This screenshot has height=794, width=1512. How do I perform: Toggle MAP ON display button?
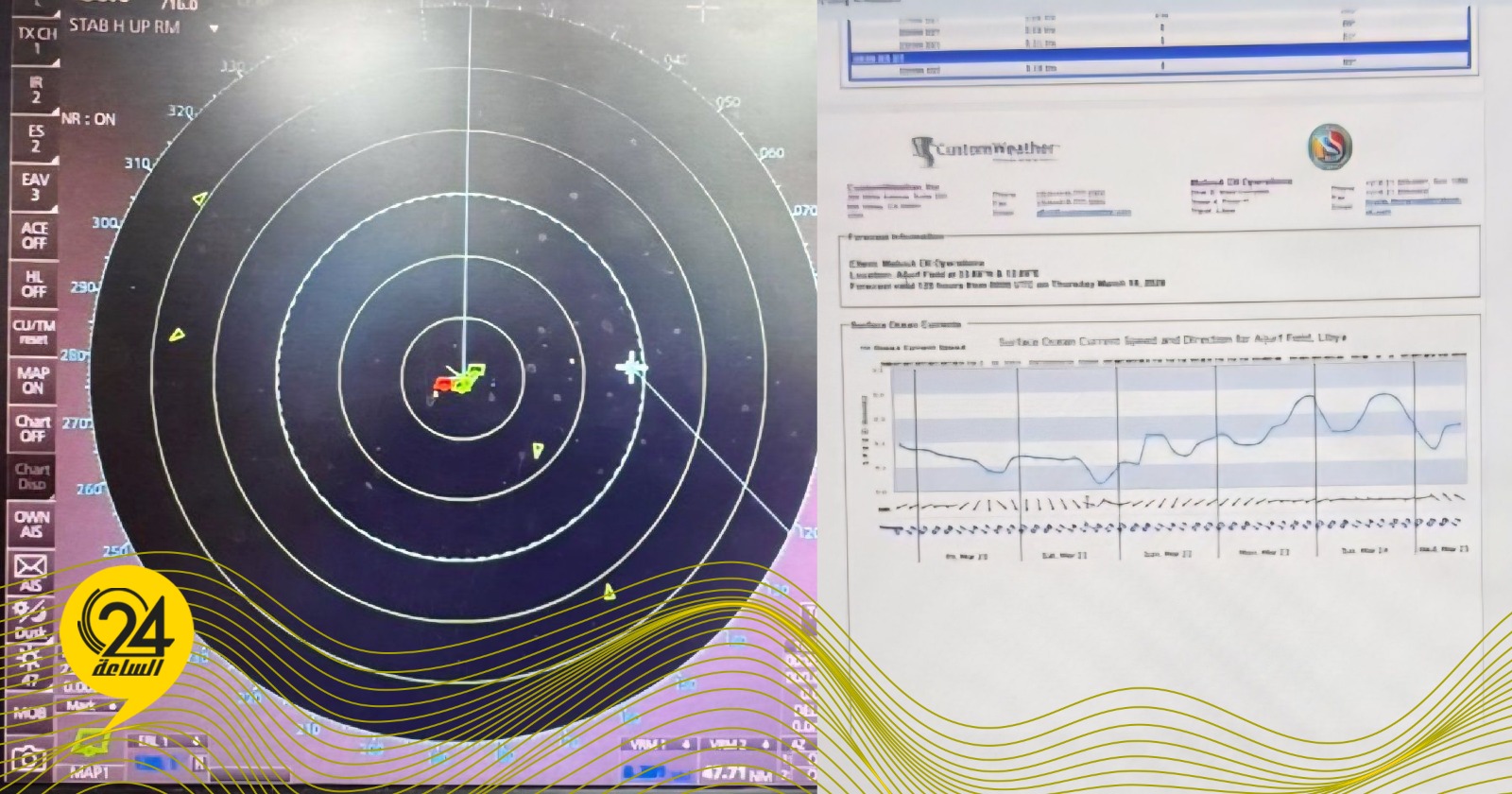click(33, 380)
